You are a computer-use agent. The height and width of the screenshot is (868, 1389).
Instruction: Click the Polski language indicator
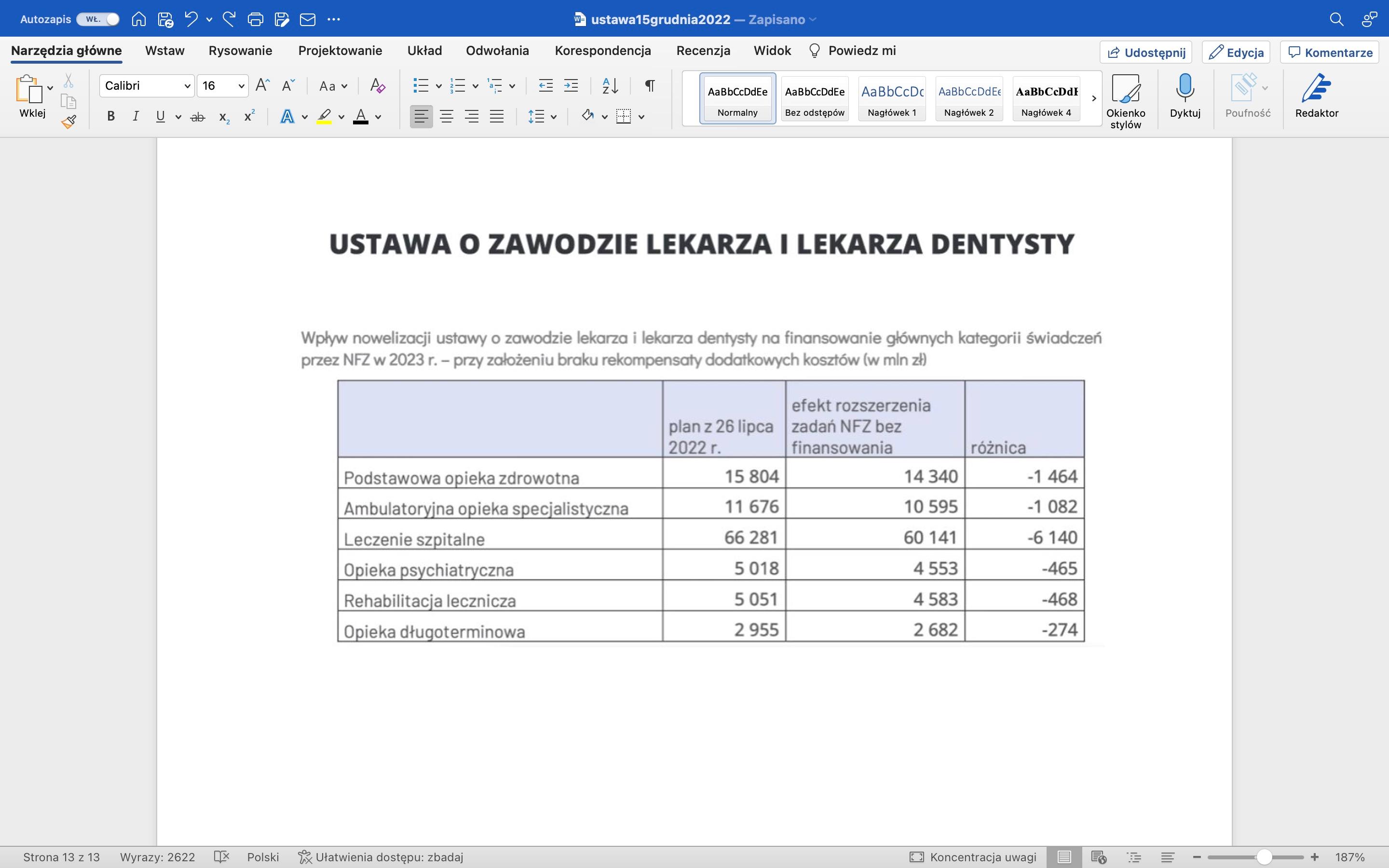pyautogui.click(x=263, y=857)
